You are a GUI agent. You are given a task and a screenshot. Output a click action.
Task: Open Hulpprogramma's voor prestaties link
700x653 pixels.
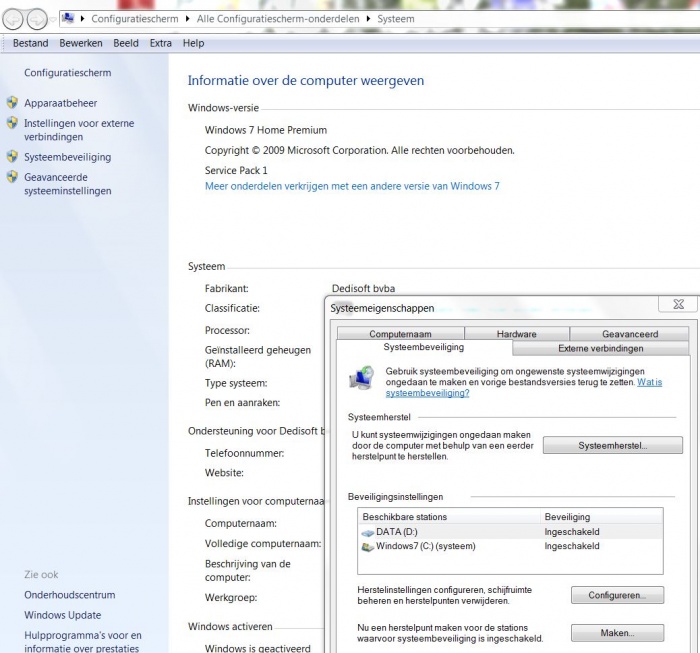point(83,641)
